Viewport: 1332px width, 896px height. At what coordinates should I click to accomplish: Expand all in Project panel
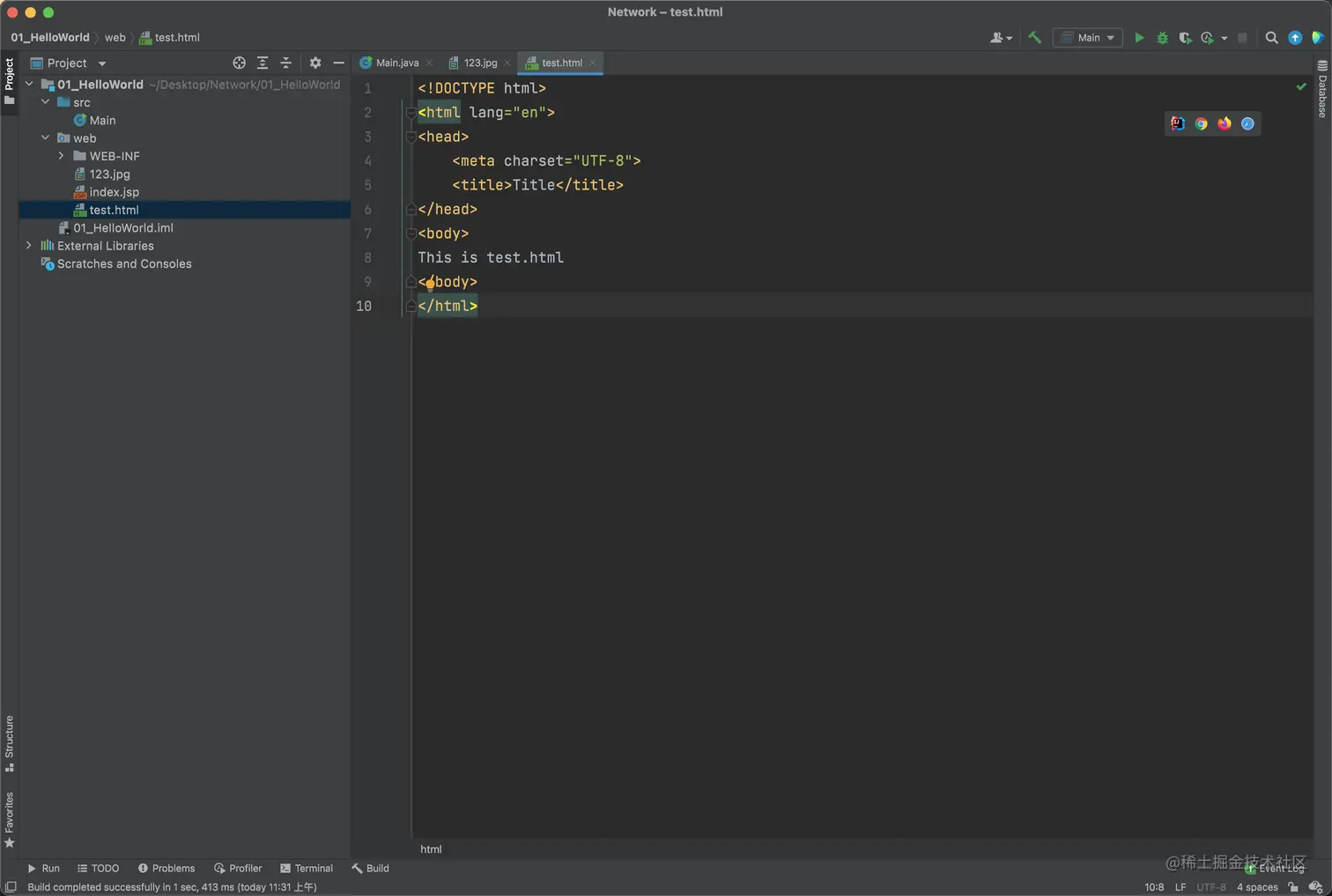[x=263, y=63]
